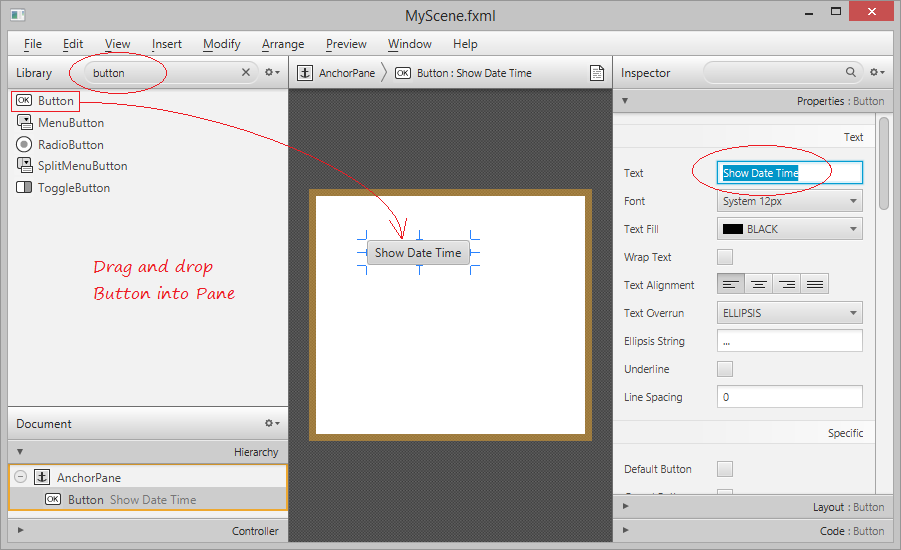901x550 pixels.
Task: Select the AnchorPane row in Hierarchy
Action: click(148, 477)
